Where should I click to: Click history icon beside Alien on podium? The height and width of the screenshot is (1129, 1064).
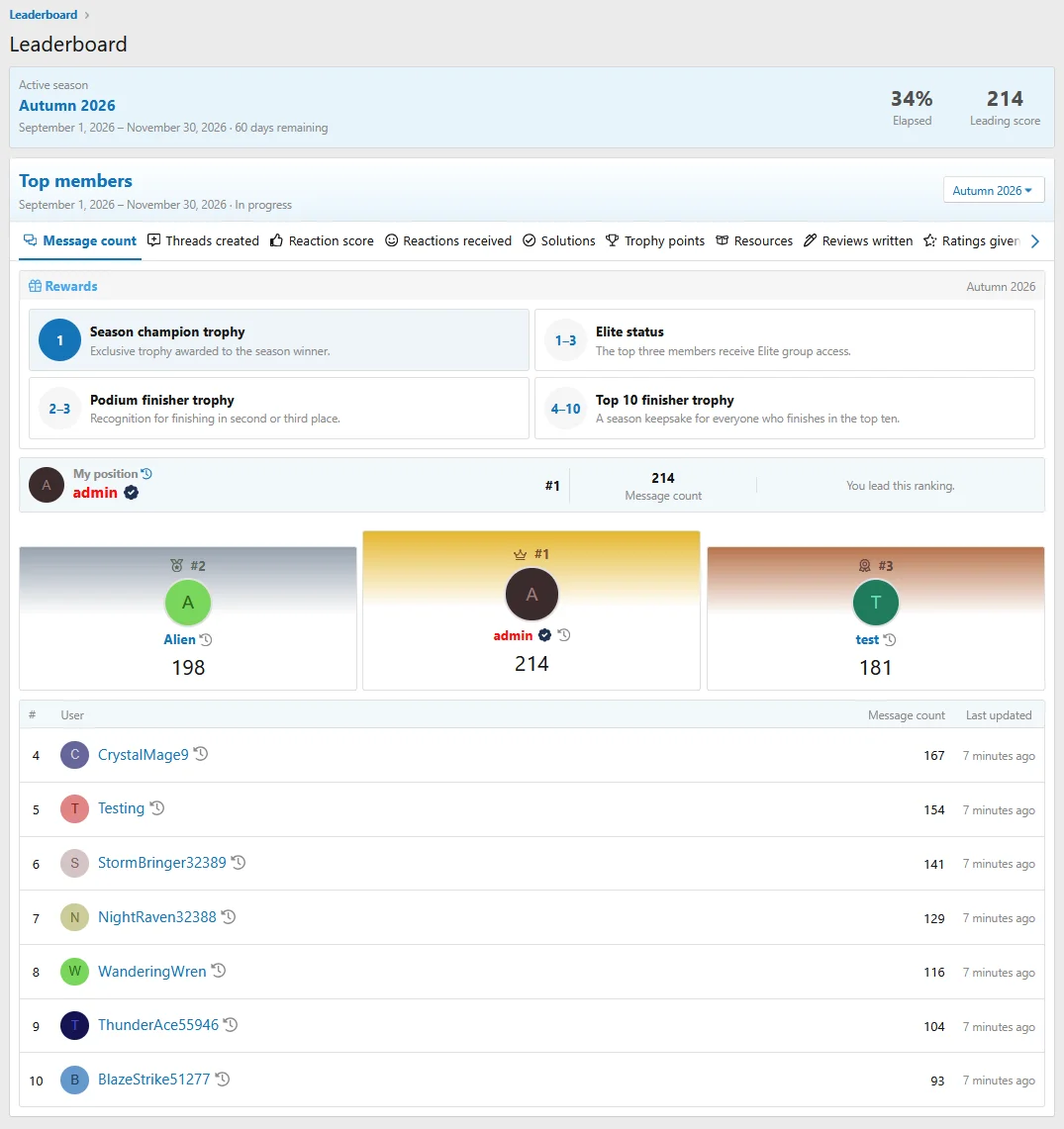206,639
